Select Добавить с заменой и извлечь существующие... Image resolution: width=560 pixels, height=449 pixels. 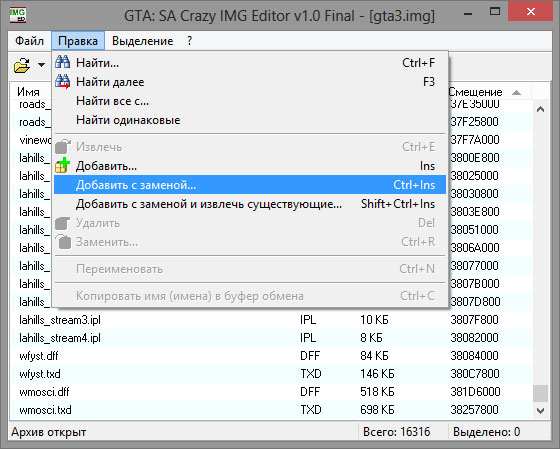tap(250, 204)
